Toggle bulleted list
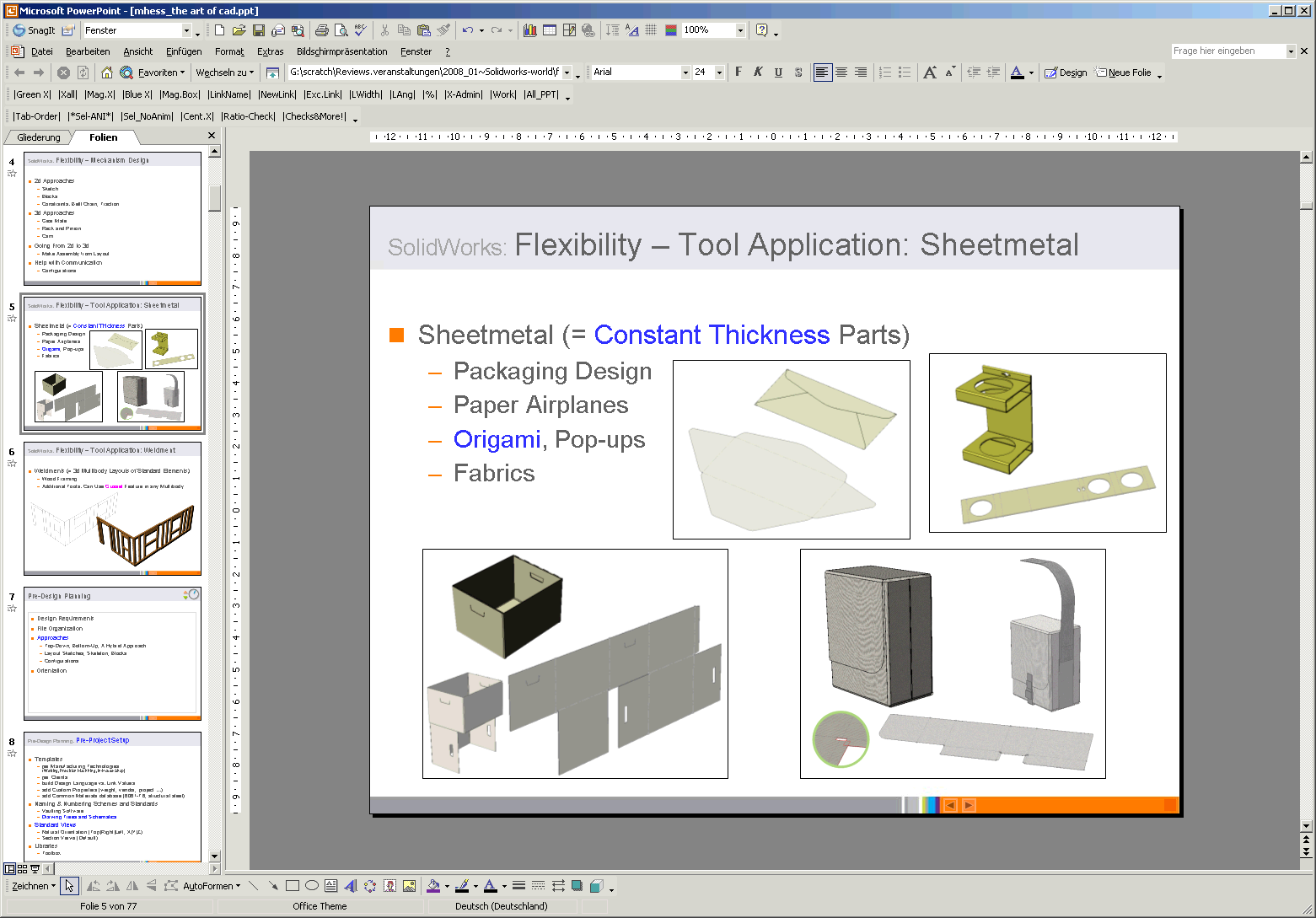Image resolution: width=1316 pixels, height=918 pixels. 905,72
